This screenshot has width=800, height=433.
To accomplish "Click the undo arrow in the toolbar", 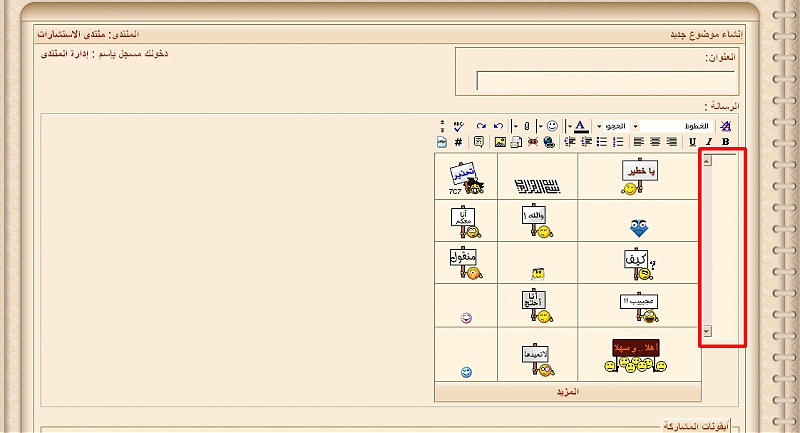I will [498, 126].
